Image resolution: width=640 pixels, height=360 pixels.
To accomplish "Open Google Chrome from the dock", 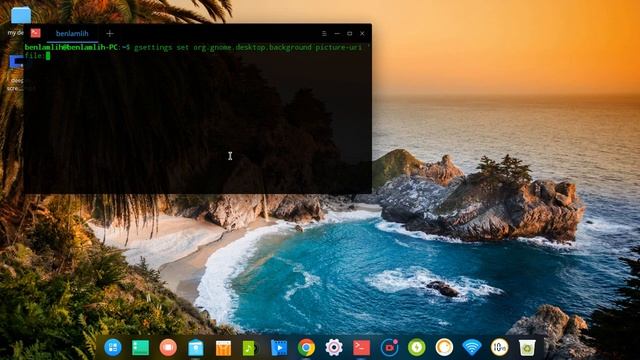I will click(306, 348).
